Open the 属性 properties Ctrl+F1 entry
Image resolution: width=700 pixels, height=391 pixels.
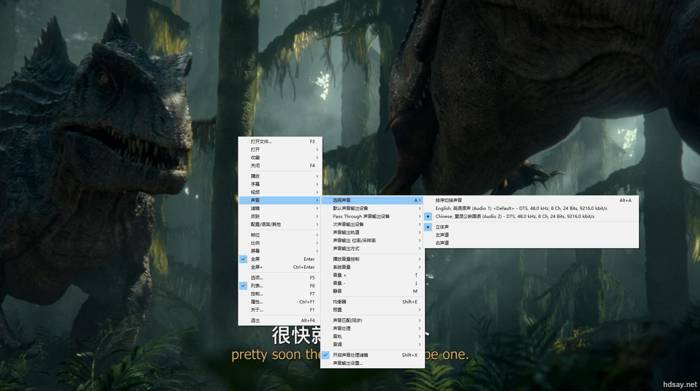280,302
